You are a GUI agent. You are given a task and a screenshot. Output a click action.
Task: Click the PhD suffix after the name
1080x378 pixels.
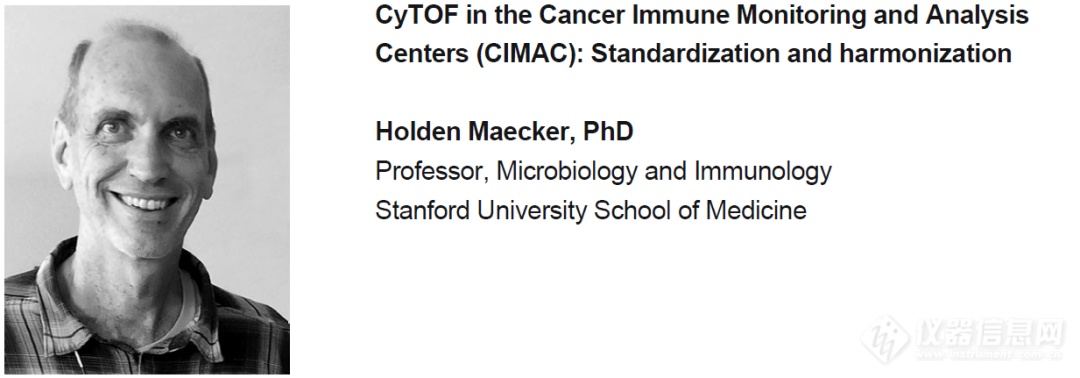tap(608, 131)
